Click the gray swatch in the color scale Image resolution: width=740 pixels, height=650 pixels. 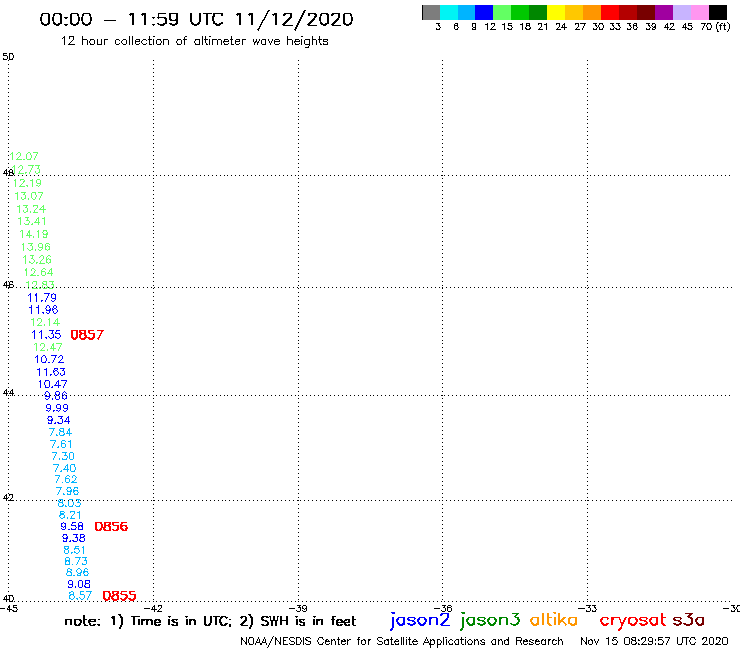[x=431, y=12]
